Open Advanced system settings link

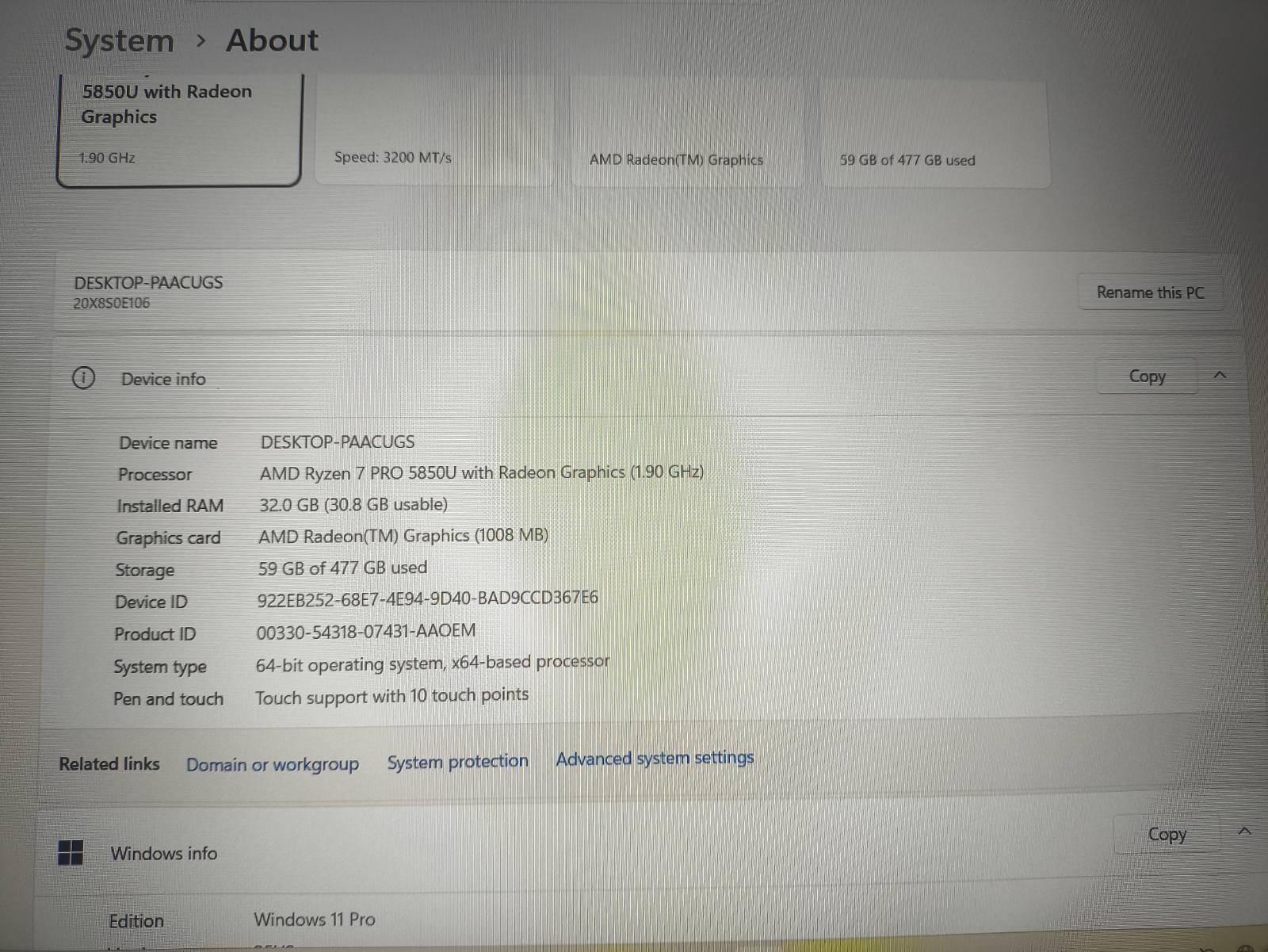(x=655, y=759)
